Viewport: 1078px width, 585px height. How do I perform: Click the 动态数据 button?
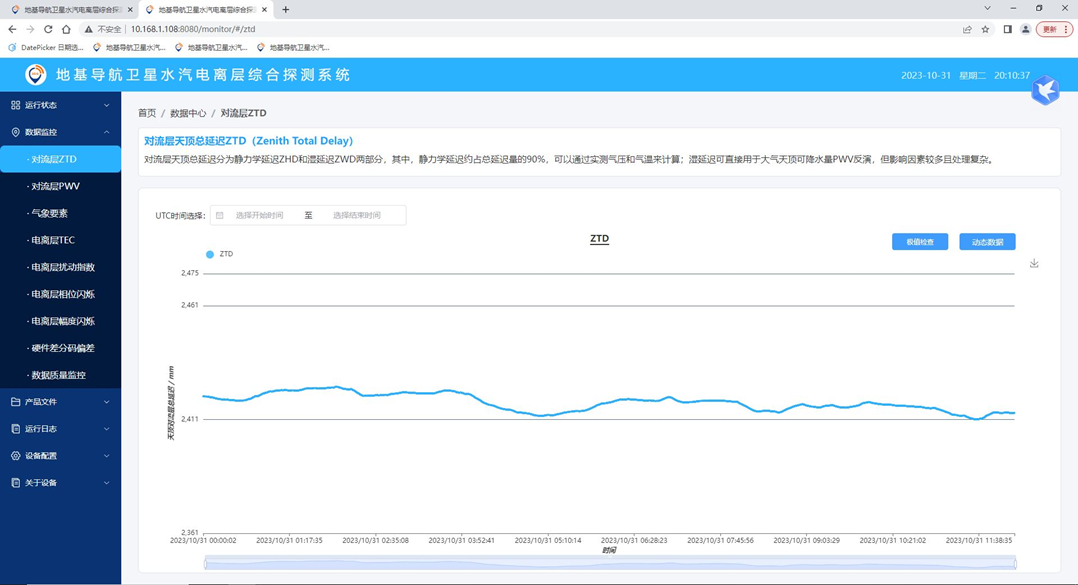987,242
